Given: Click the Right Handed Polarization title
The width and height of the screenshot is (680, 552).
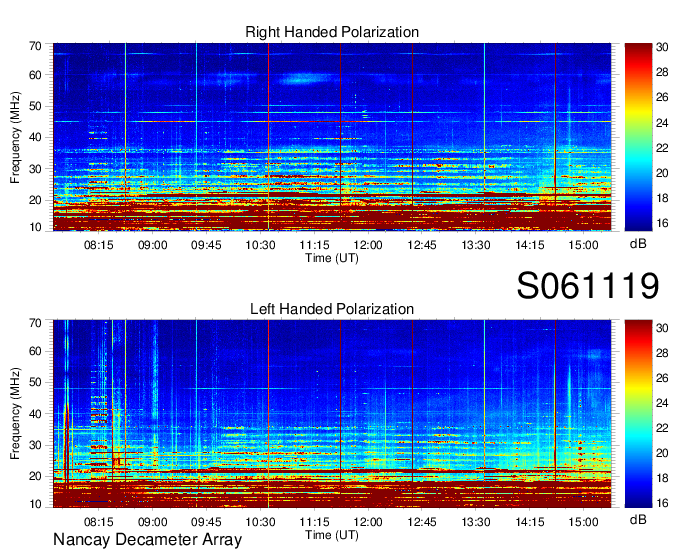Looking at the screenshot, I should (332, 32).
